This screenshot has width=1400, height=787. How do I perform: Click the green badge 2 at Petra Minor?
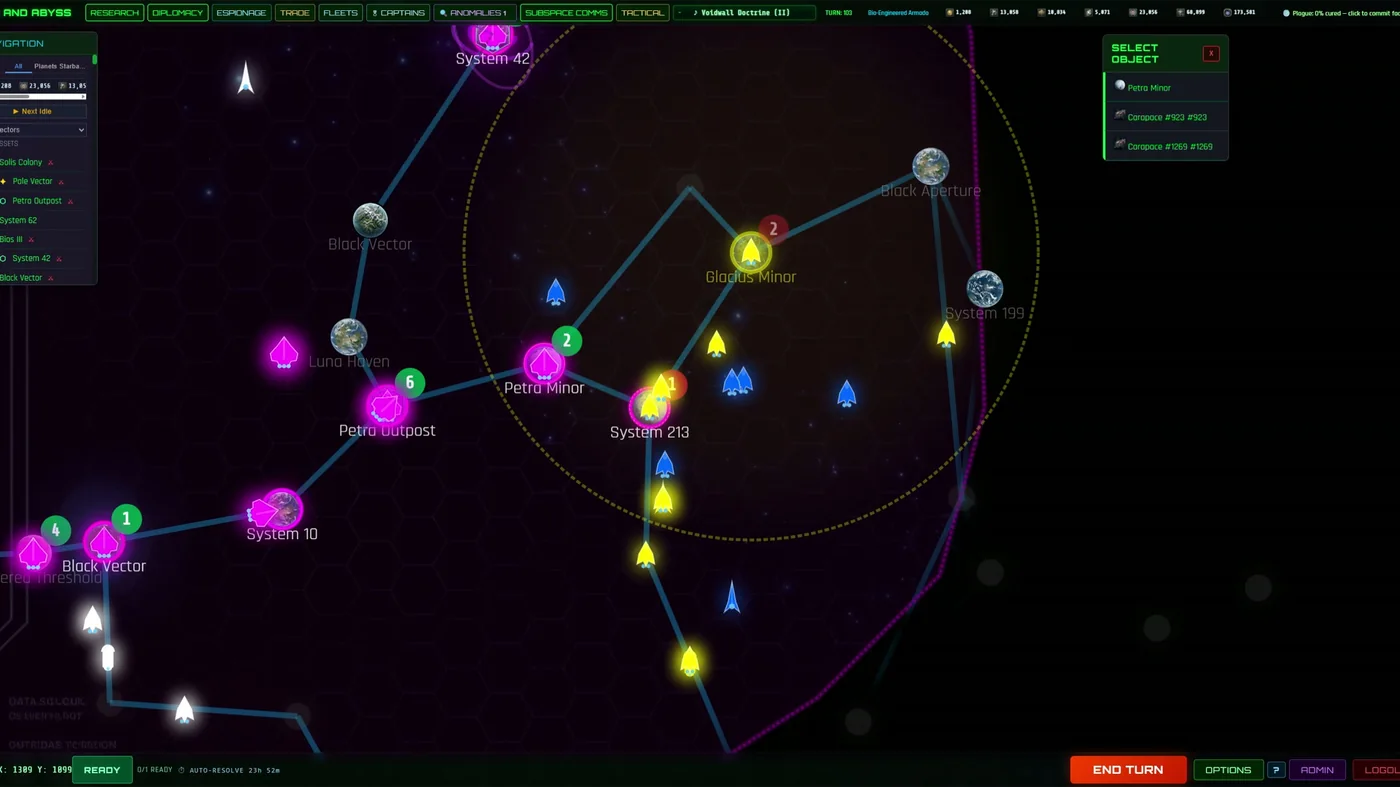567,341
